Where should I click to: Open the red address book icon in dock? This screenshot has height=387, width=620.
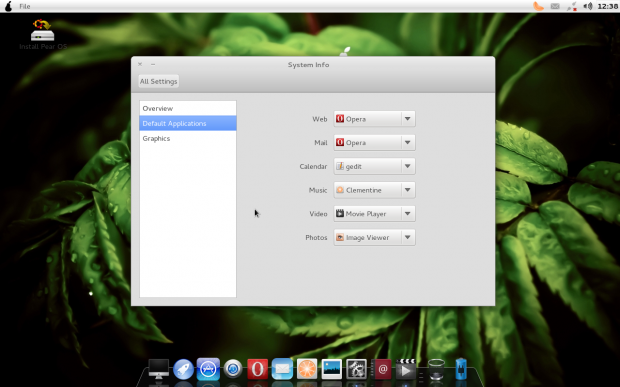[381, 369]
